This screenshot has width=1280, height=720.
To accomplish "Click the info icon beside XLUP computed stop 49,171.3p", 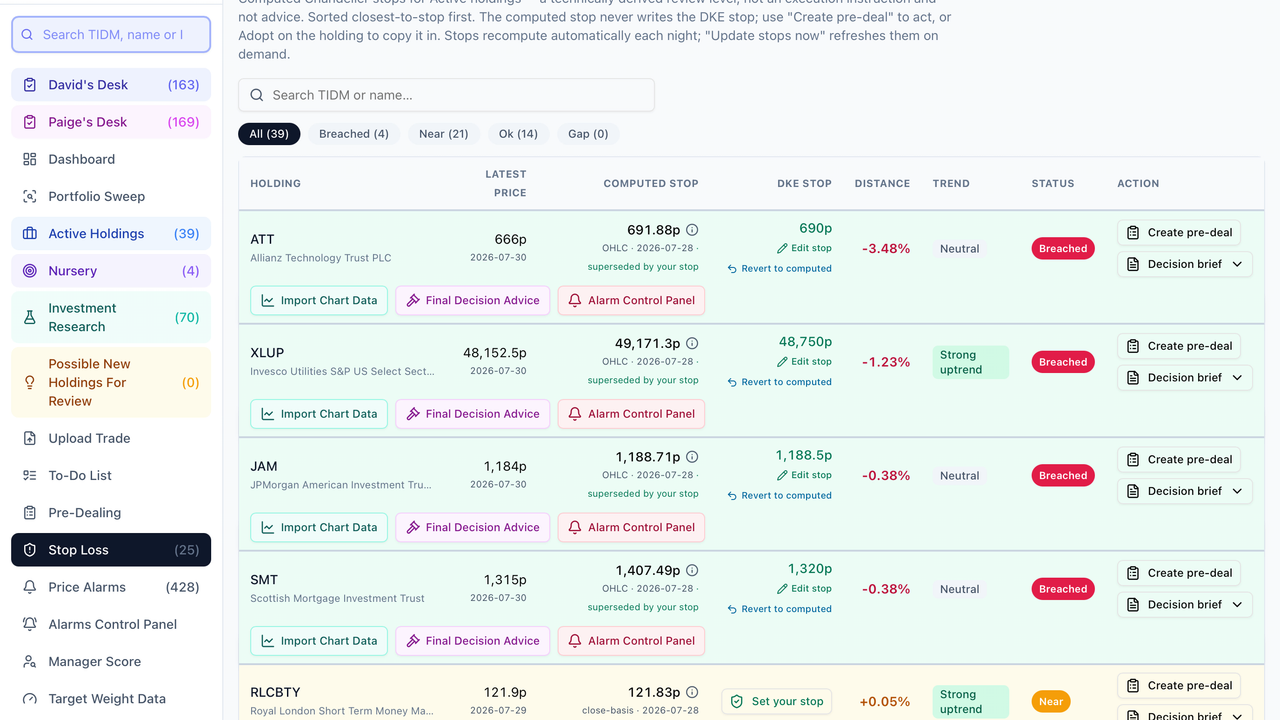I will point(692,343).
